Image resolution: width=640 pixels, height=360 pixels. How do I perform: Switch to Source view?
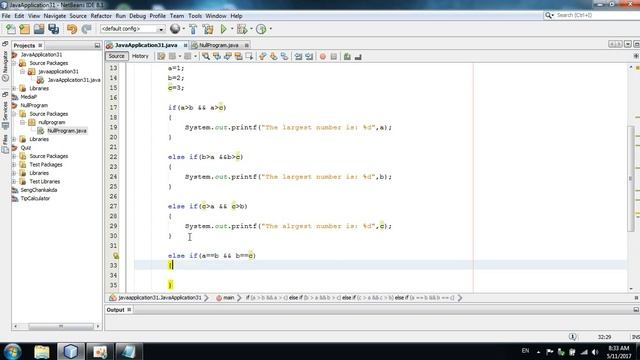116,56
